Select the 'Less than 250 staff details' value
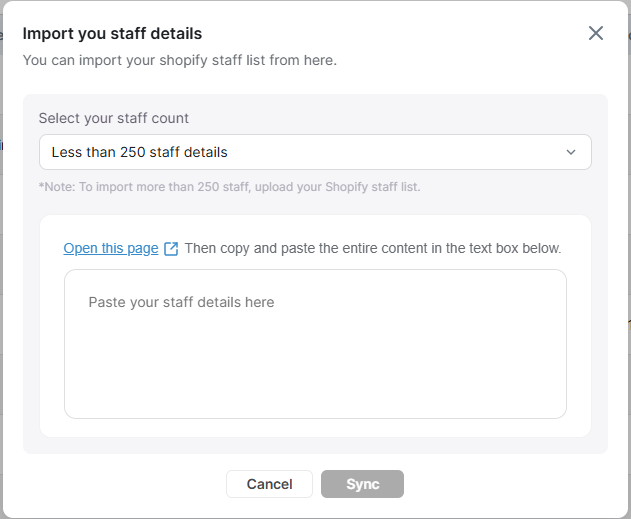This screenshot has height=519, width=631. click(140, 153)
